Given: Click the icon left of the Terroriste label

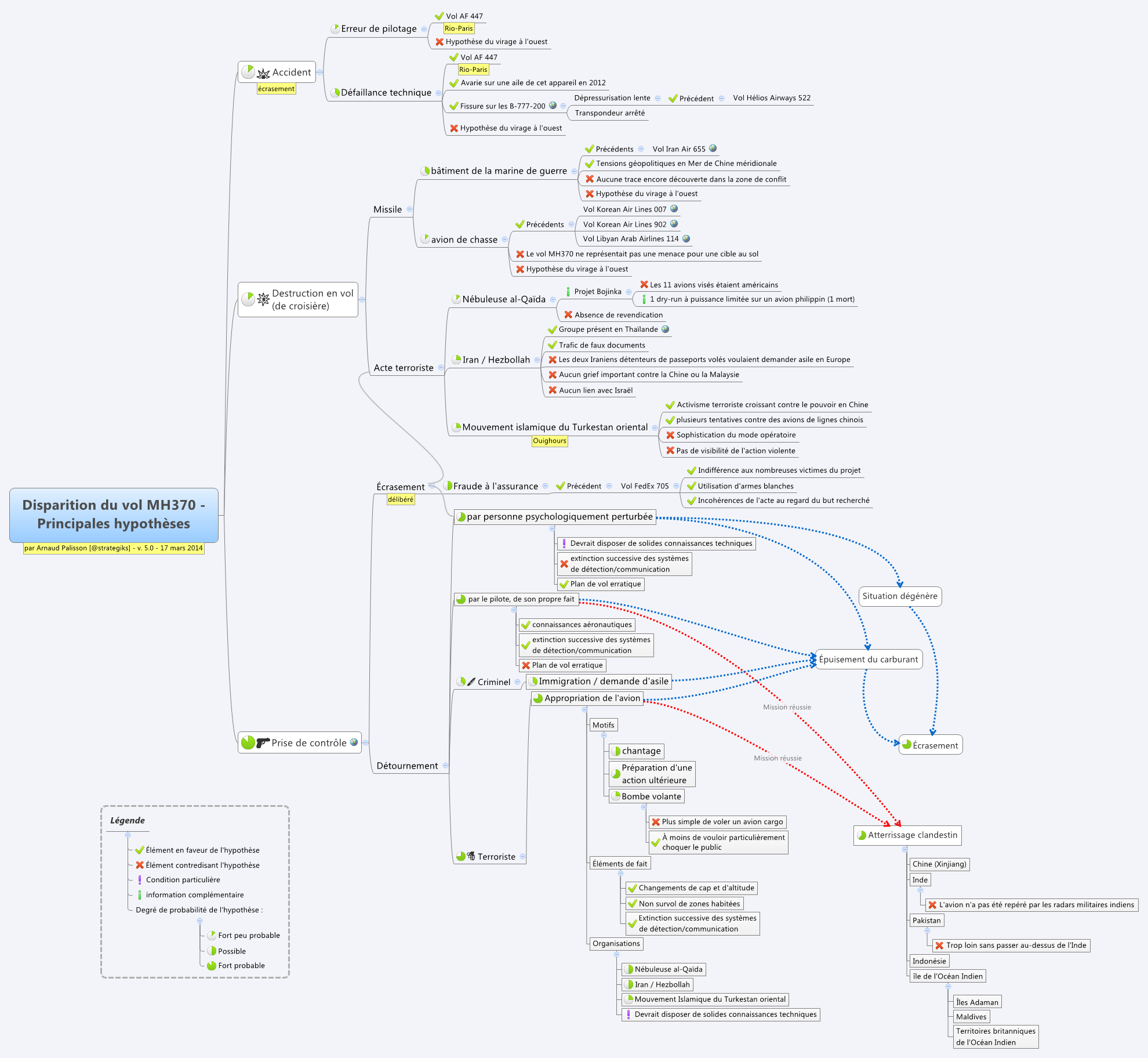Looking at the screenshot, I should pos(471,856).
